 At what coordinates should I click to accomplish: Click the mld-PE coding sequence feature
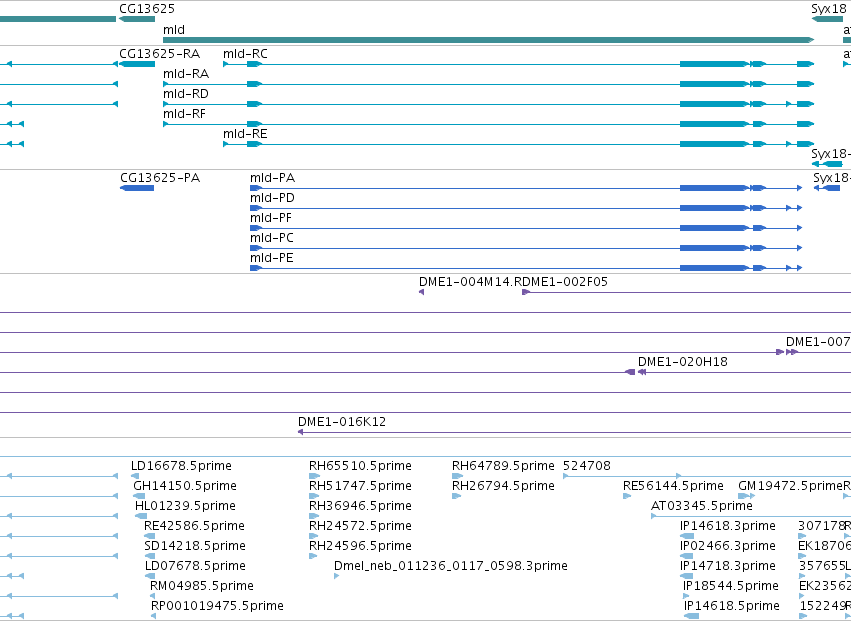(x=526, y=268)
